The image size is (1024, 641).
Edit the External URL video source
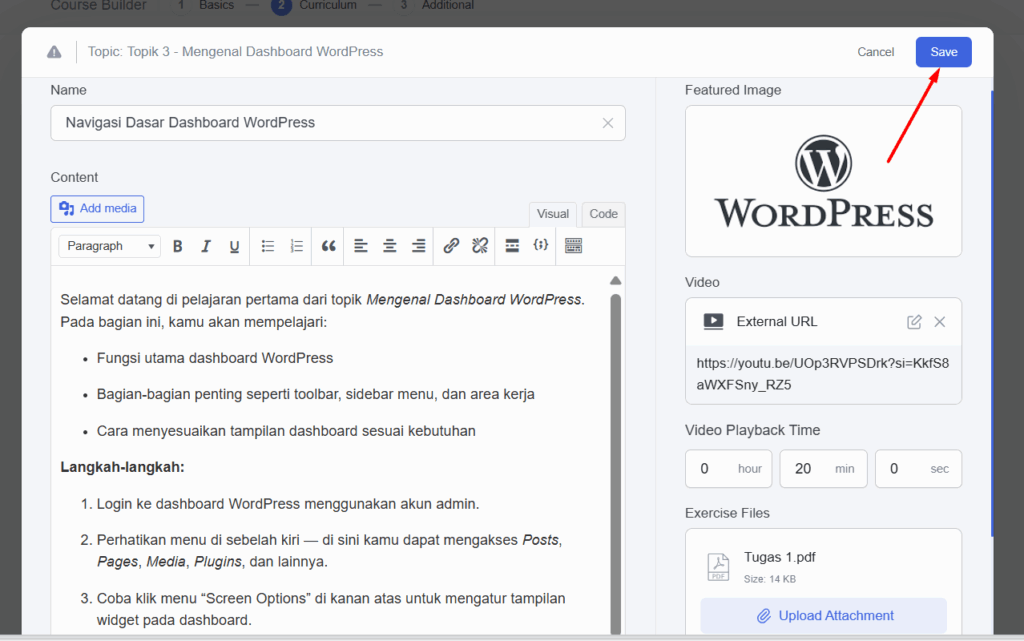pos(914,322)
